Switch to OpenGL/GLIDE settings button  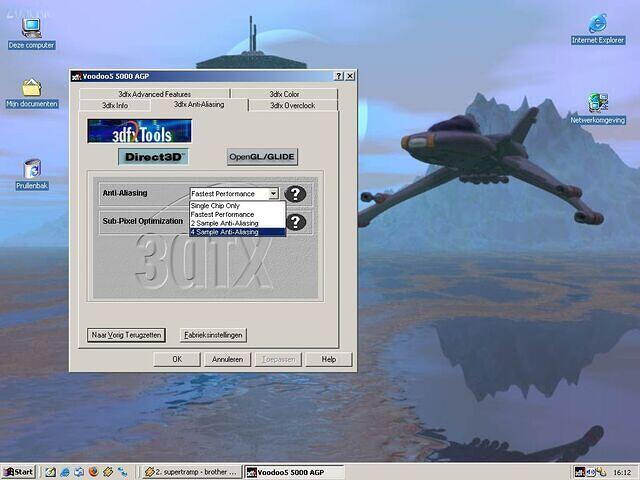coord(262,157)
